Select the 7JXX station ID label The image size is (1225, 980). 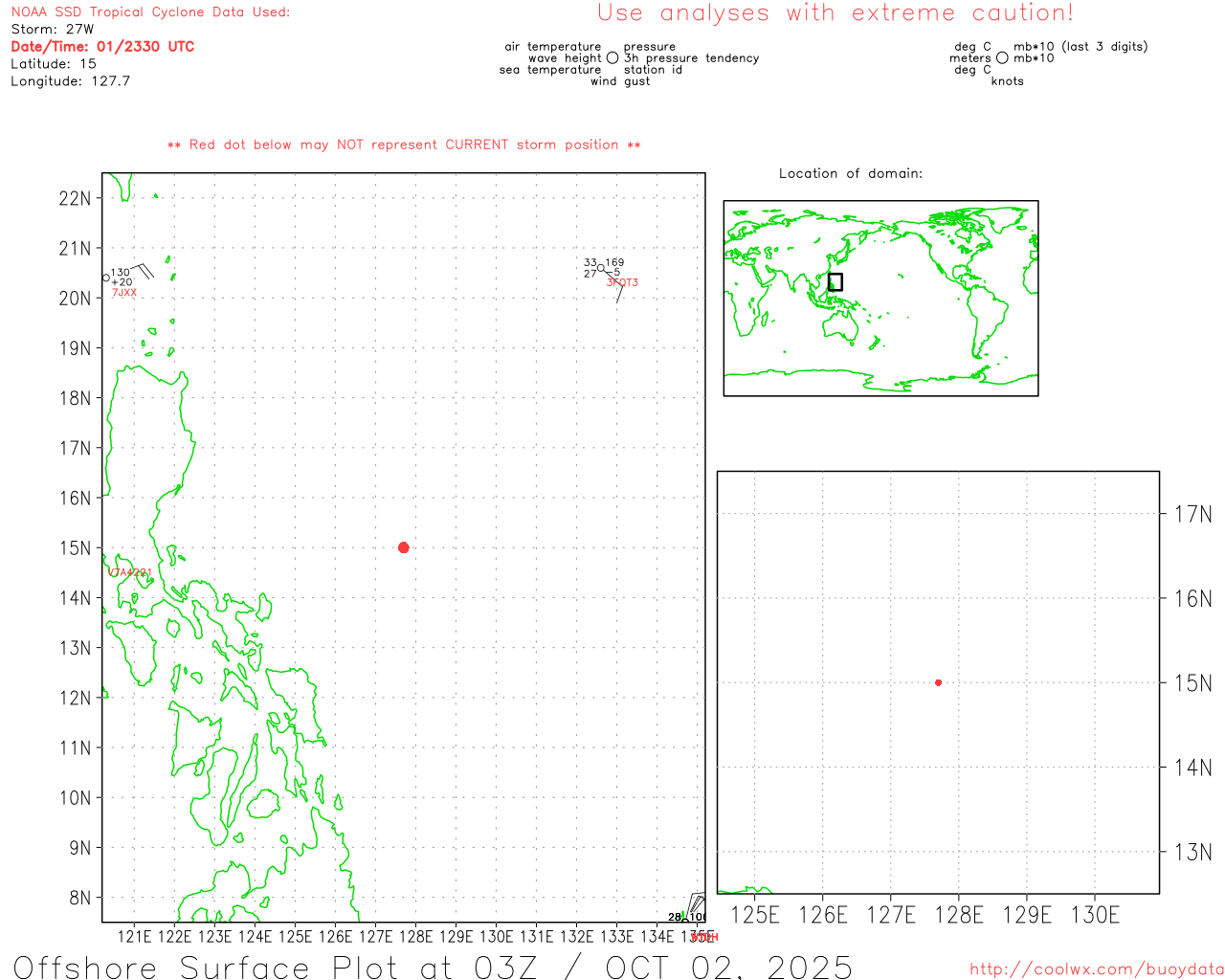tap(124, 293)
